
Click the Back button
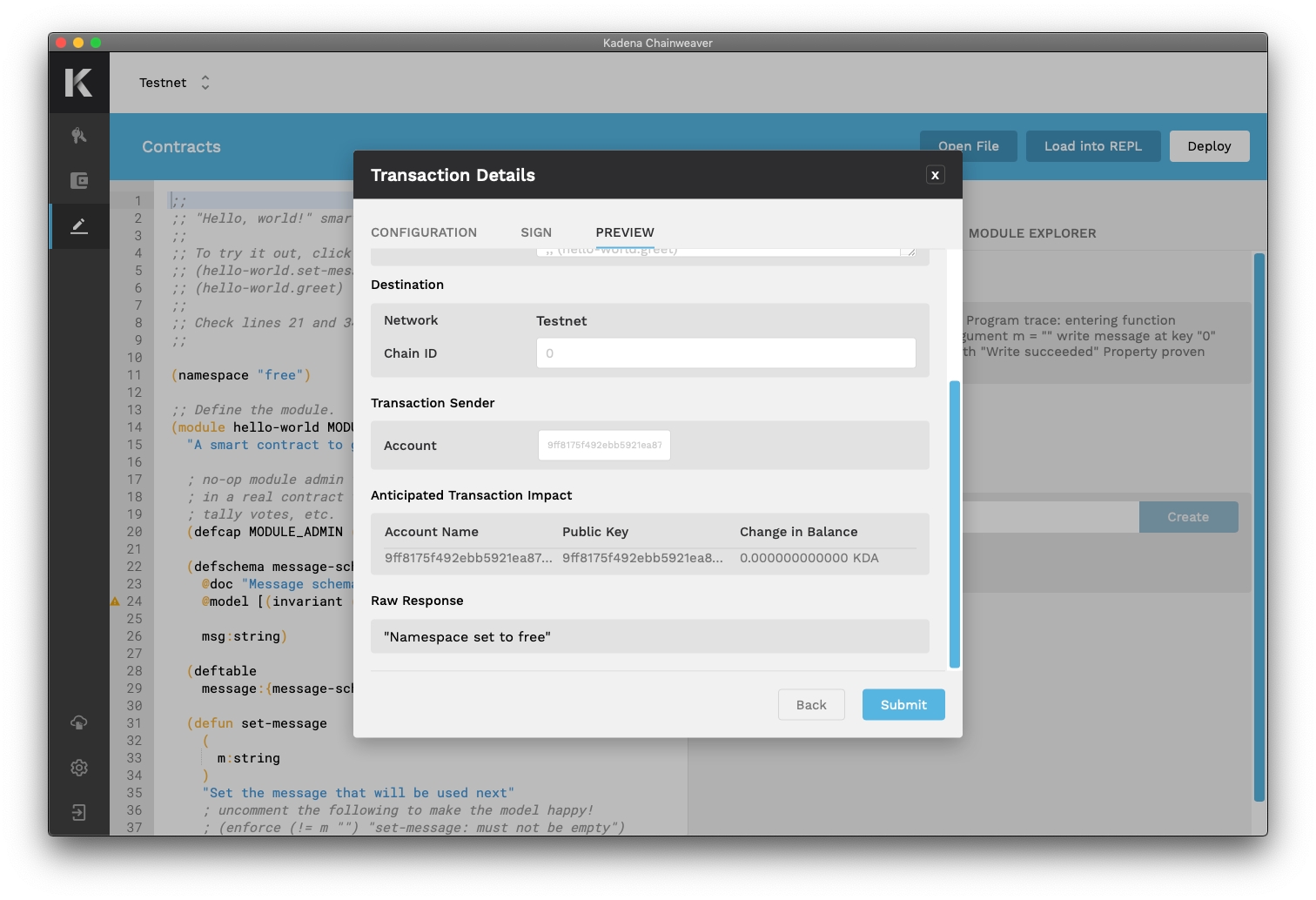pos(811,705)
